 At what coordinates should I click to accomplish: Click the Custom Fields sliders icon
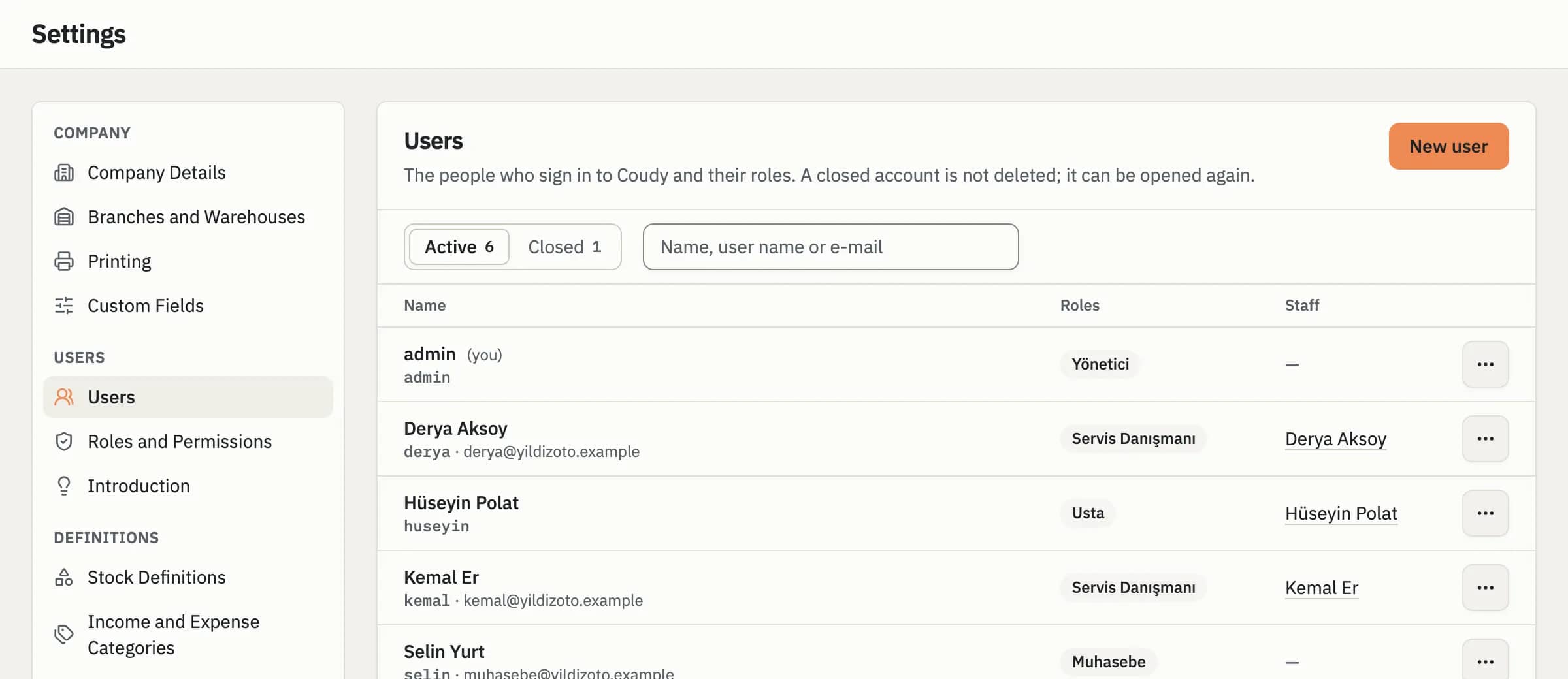pyautogui.click(x=64, y=306)
